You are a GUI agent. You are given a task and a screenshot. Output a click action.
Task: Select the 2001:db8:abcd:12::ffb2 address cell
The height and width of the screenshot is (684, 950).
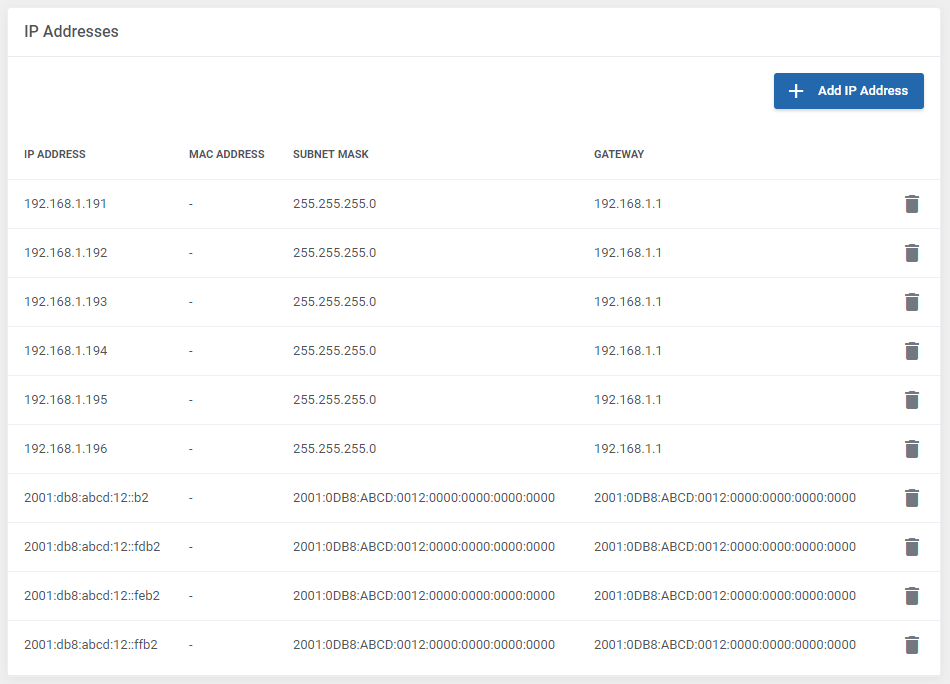coord(91,645)
